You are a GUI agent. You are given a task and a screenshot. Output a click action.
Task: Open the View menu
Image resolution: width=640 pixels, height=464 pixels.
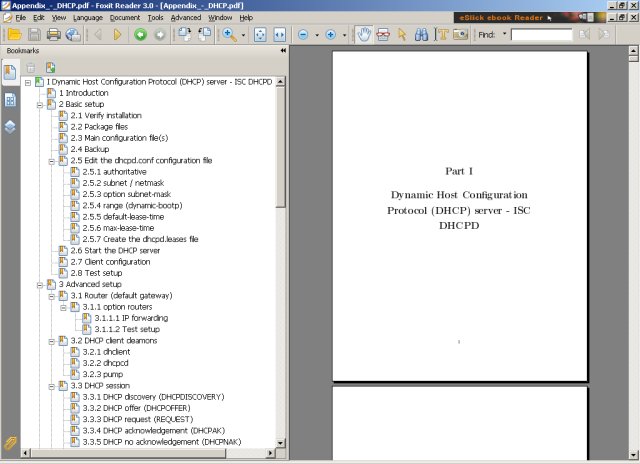59,18
